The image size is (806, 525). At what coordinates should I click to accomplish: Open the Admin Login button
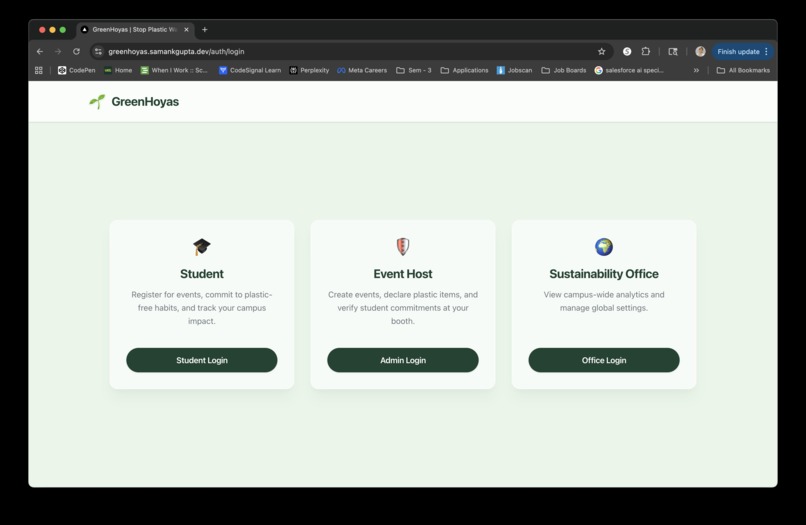point(402,360)
